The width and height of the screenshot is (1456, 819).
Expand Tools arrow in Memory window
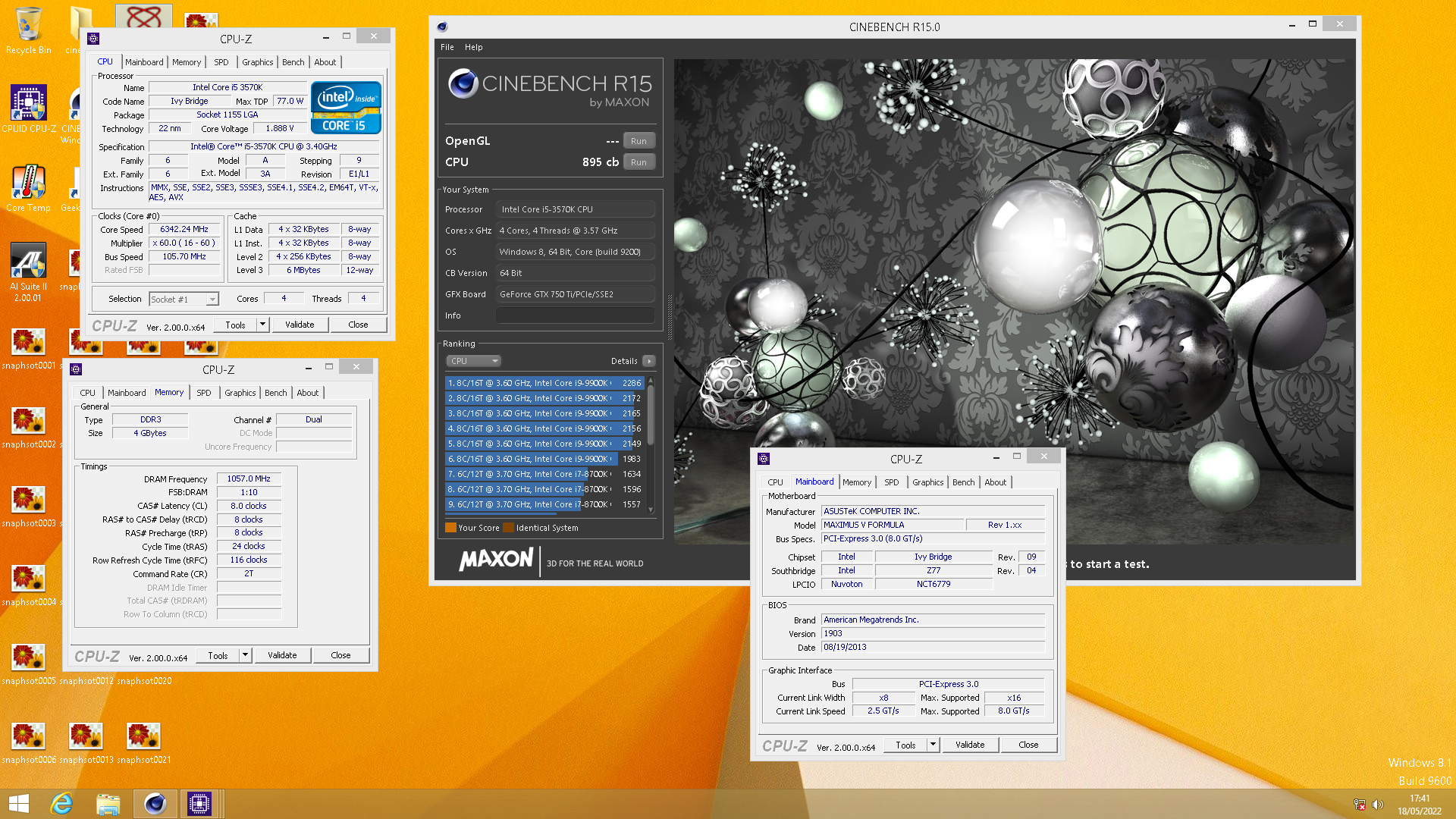coord(245,655)
